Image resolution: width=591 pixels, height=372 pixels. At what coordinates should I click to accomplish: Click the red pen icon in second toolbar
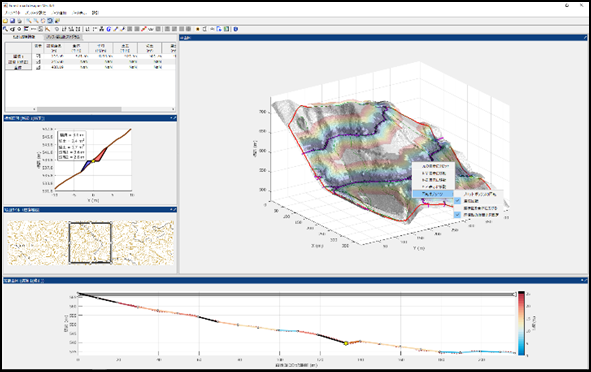pos(143,29)
